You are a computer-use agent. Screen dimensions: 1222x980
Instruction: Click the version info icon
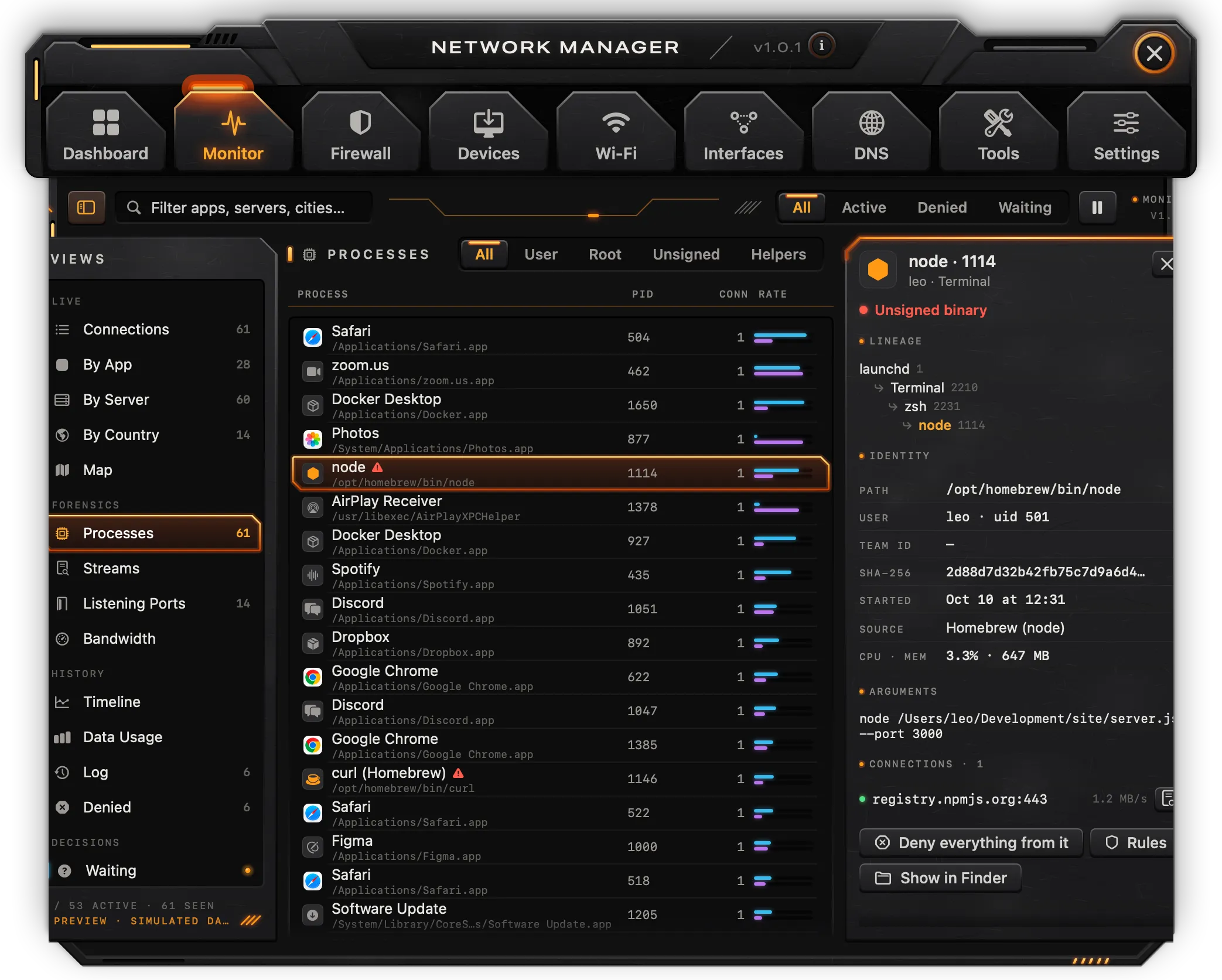(821, 46)
